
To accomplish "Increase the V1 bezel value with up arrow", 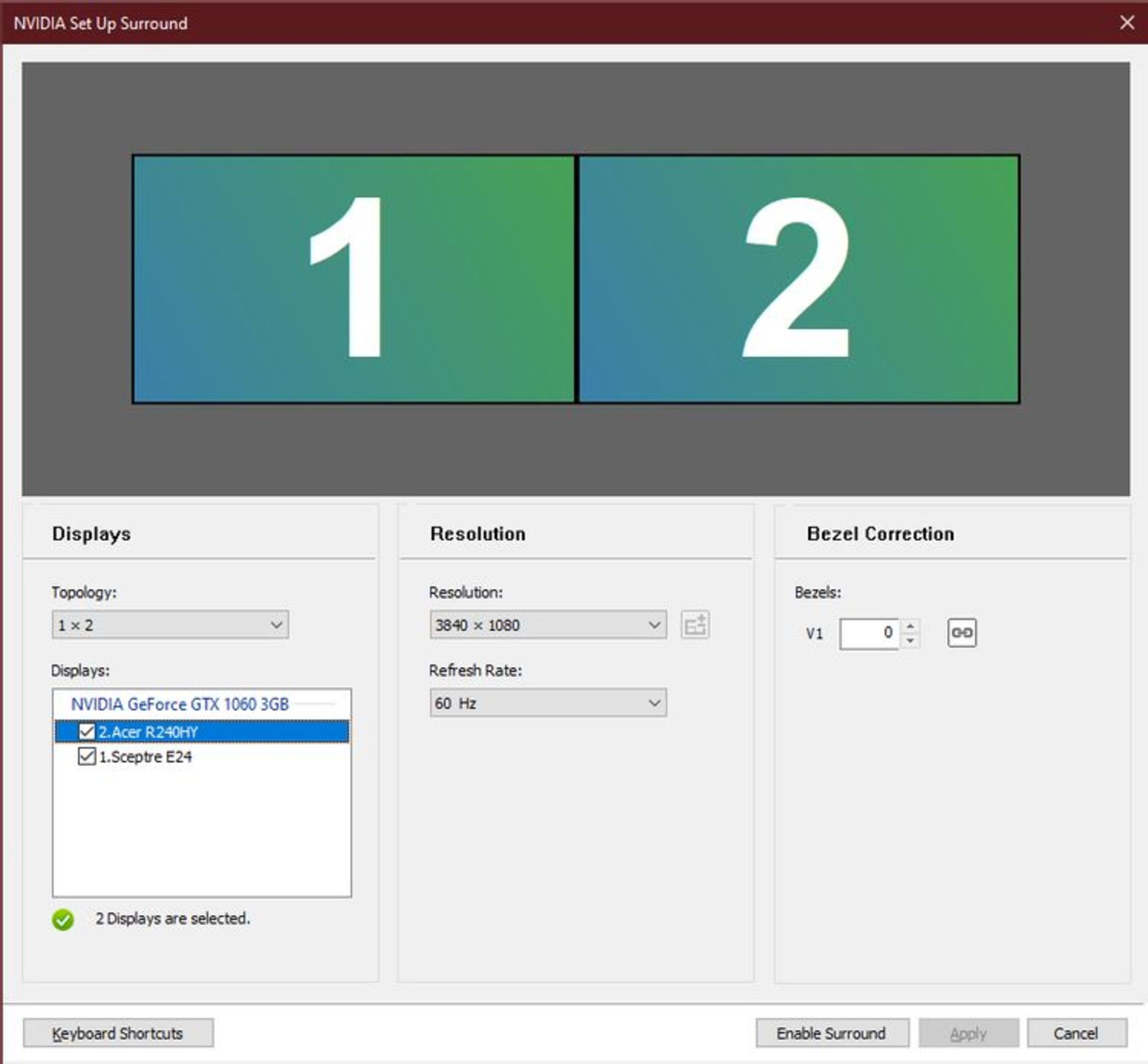I will click(x=910, y=626).
